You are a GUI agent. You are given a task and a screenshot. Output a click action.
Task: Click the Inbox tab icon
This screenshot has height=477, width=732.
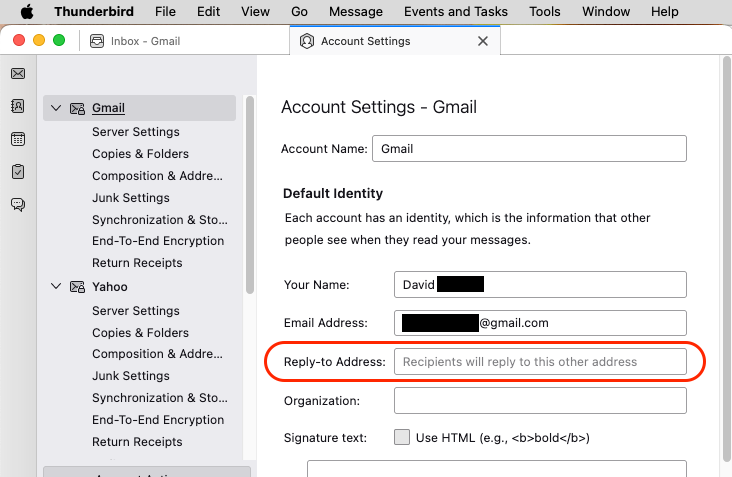click(97, 41)
